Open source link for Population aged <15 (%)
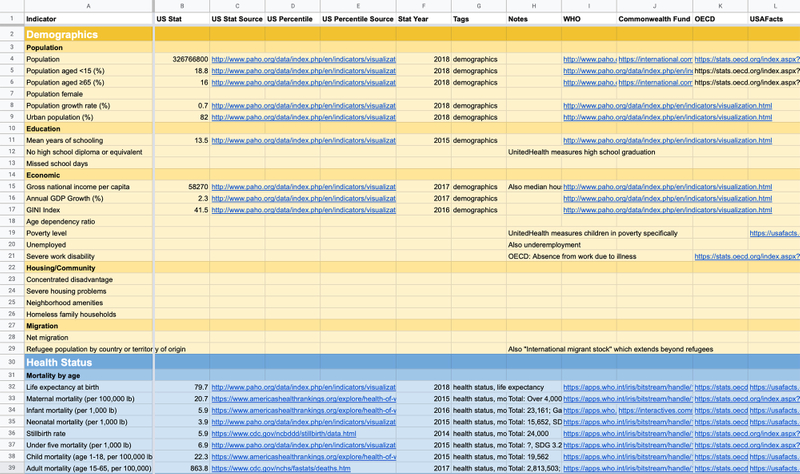Screen dimensions: 800x474 [304, 71]
